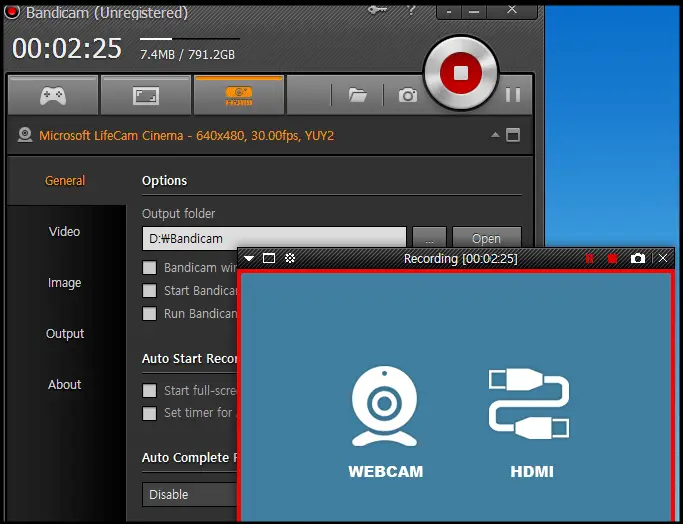This screenshot has width=683, height=524.
Task: Collapse device panel with the up triangle
Action: 495,135
